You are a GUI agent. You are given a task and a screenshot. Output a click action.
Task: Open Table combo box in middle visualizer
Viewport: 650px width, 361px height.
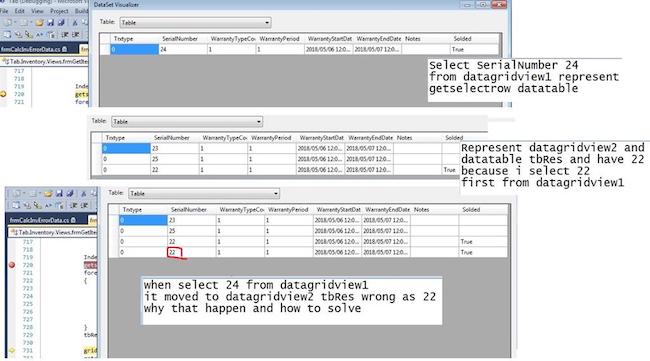tap(187, 121)
